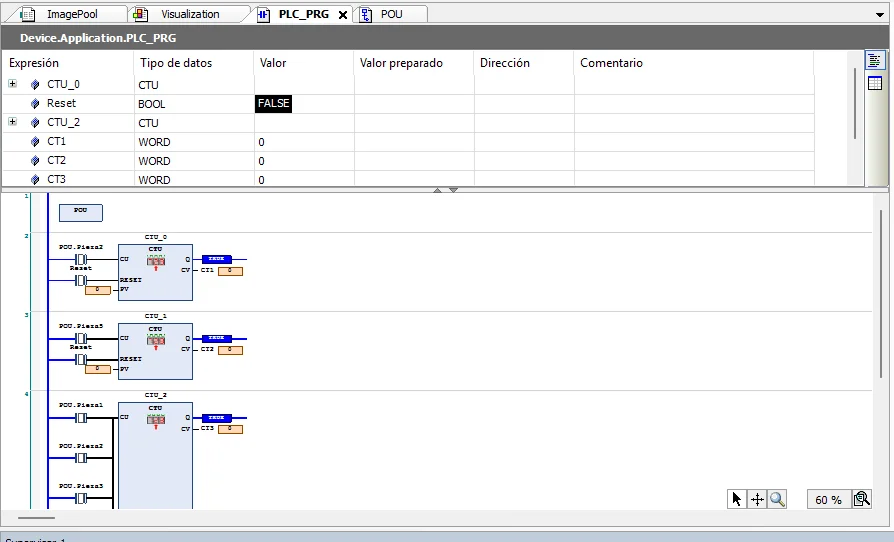Switch declaration editor to tabular view
Screen dimensions: 894x542
(x=875, y=84)
